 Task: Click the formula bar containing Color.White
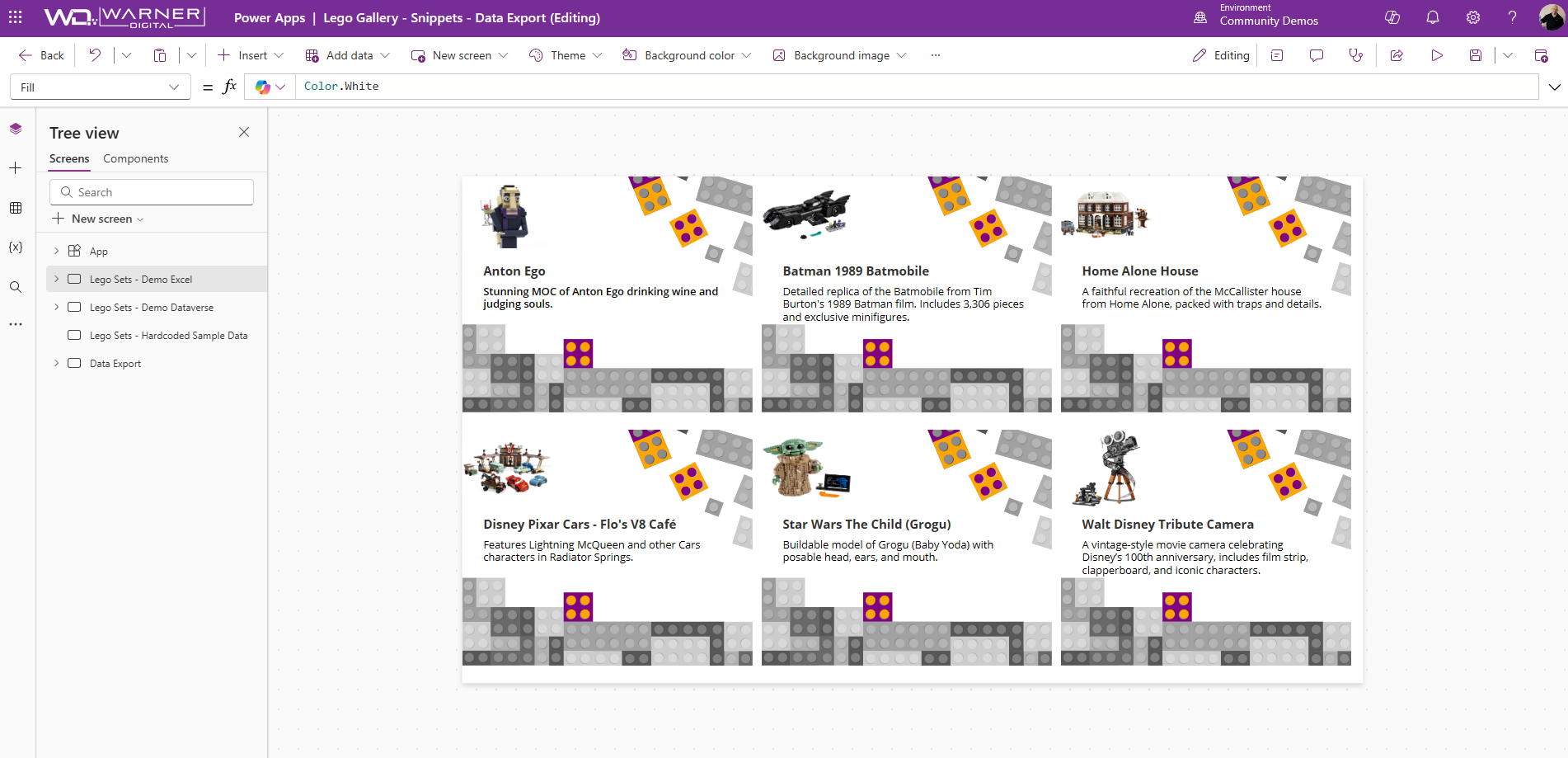coord(916,87)
